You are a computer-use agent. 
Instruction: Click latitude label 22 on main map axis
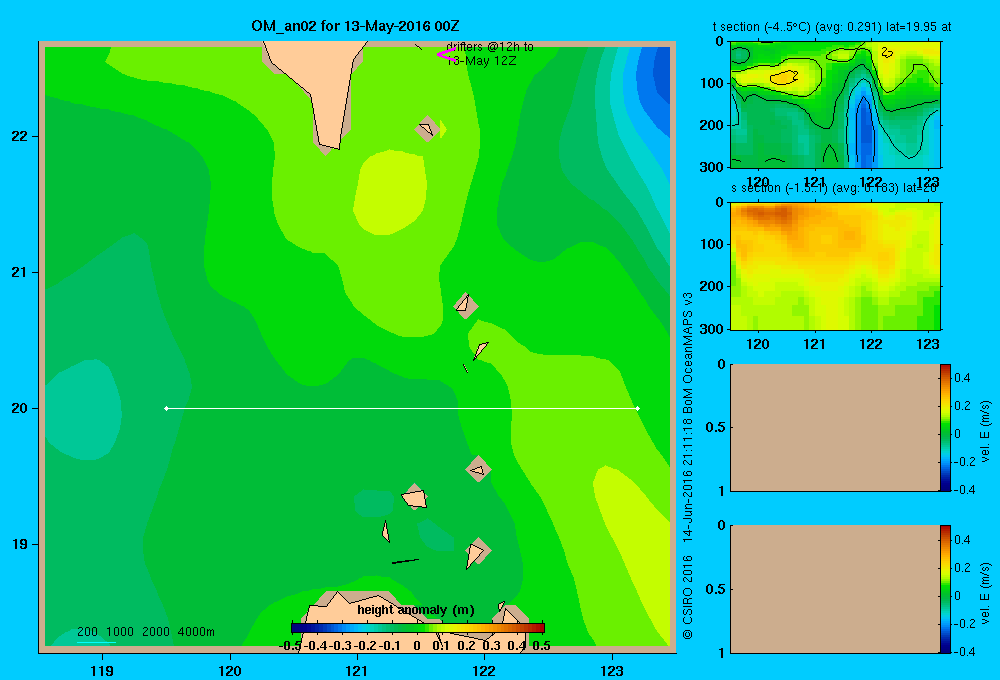tap(19, 137)
